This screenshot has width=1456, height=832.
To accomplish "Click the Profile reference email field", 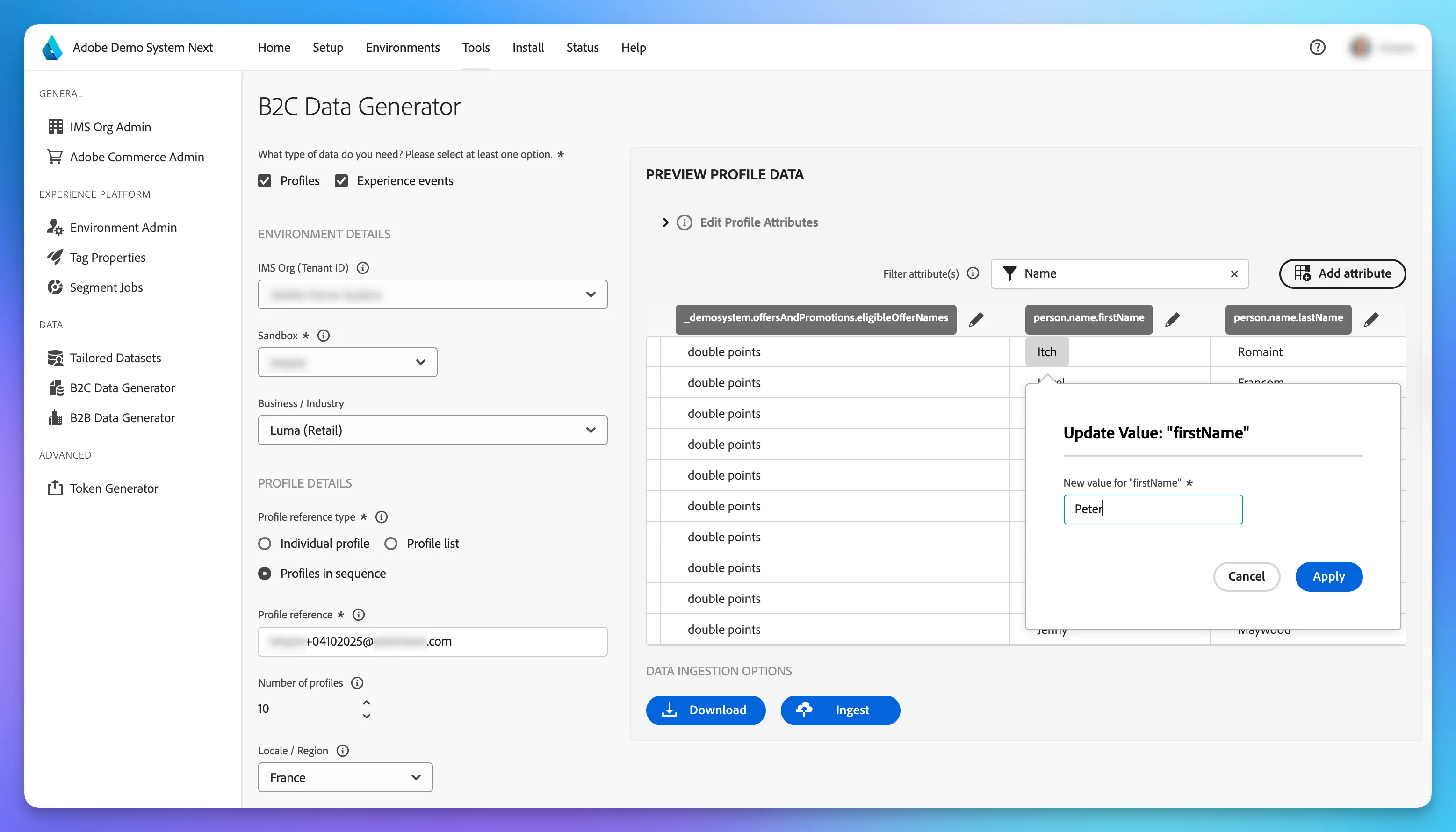I will pyautogui.click(x=432, y=641).
